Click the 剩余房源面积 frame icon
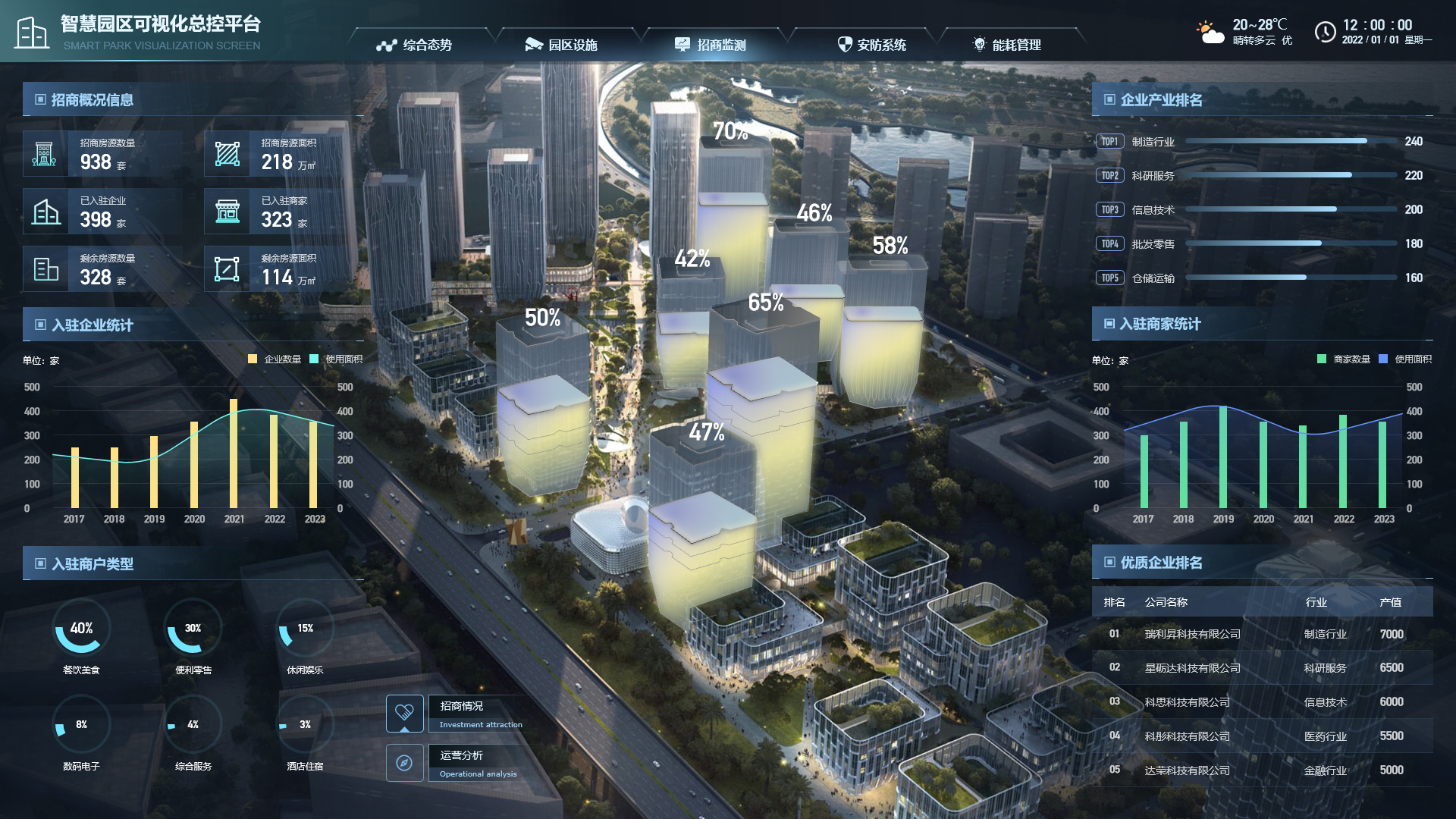This screenshot has width=1456, height=819. pyautogui.click(x=227, y=269)
